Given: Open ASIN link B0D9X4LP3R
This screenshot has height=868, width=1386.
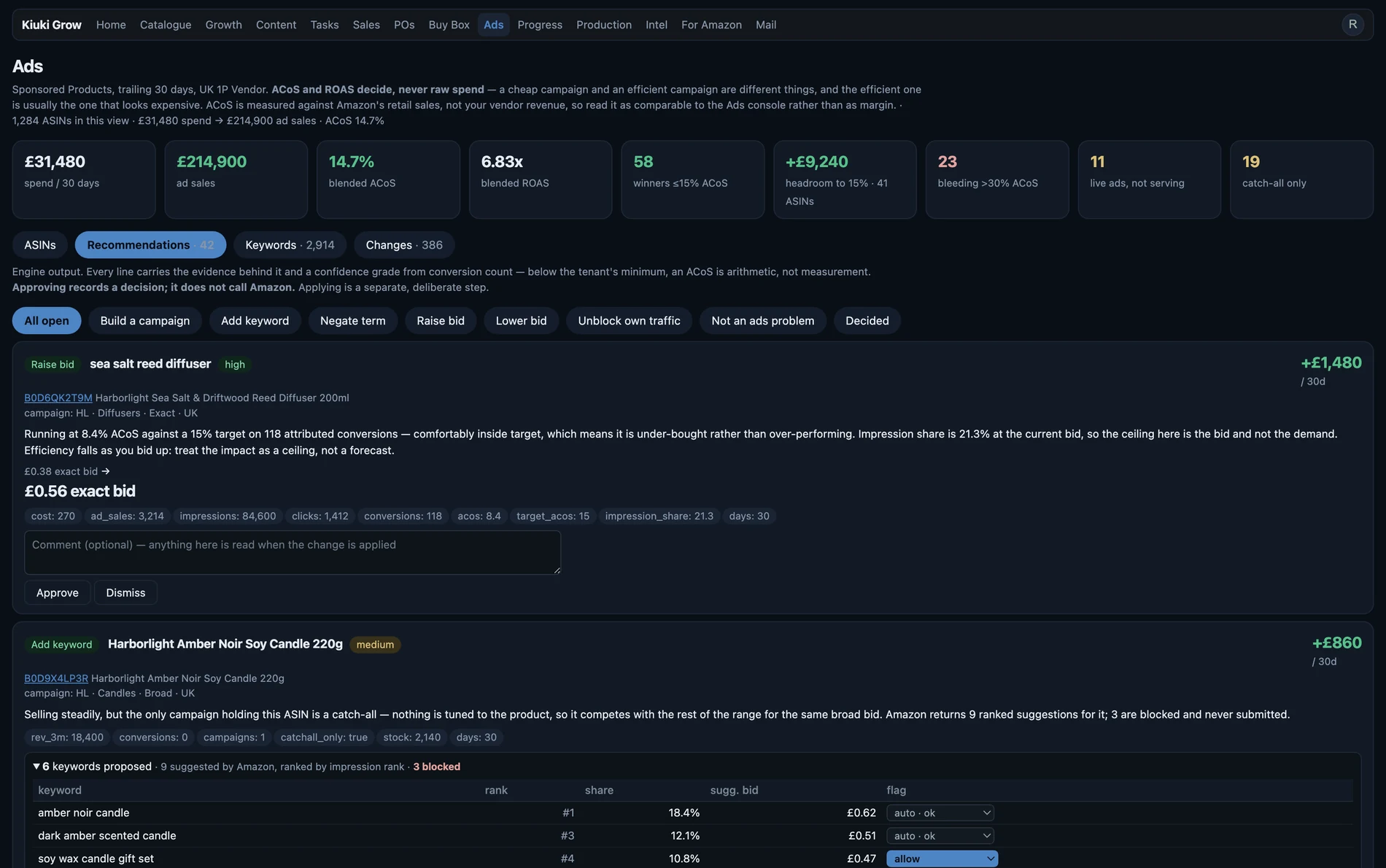Looking at the screenshot, I should click(x=56, y=678).
